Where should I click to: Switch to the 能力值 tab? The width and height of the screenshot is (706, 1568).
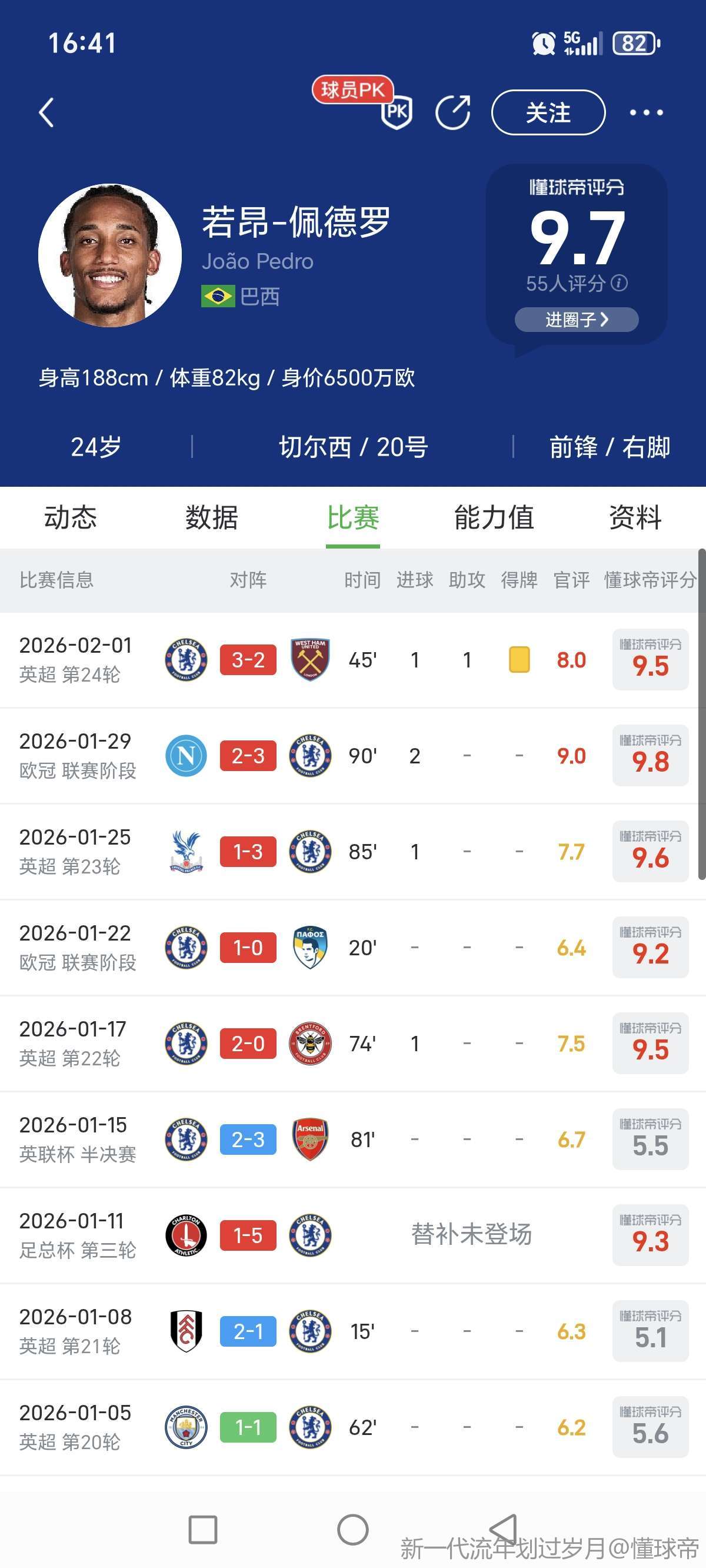(x=494, y=518)
